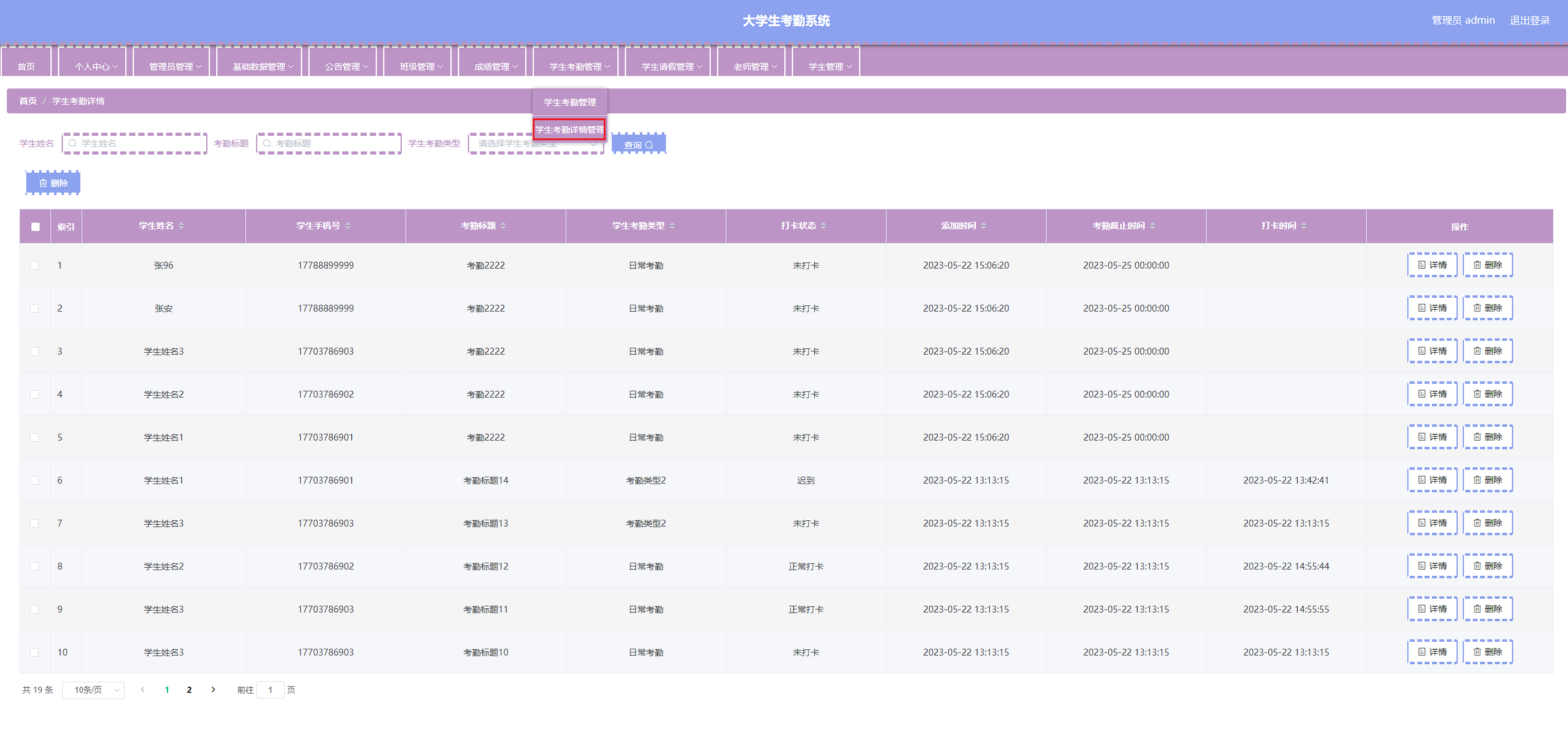Go to next page arrow

tap(213, 690)
